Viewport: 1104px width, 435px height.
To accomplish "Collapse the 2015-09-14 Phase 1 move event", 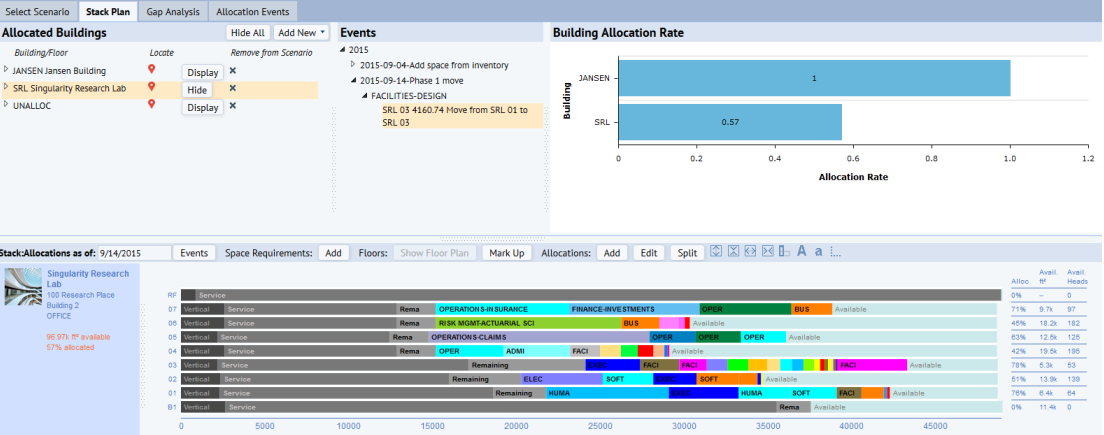I will 353,80.
